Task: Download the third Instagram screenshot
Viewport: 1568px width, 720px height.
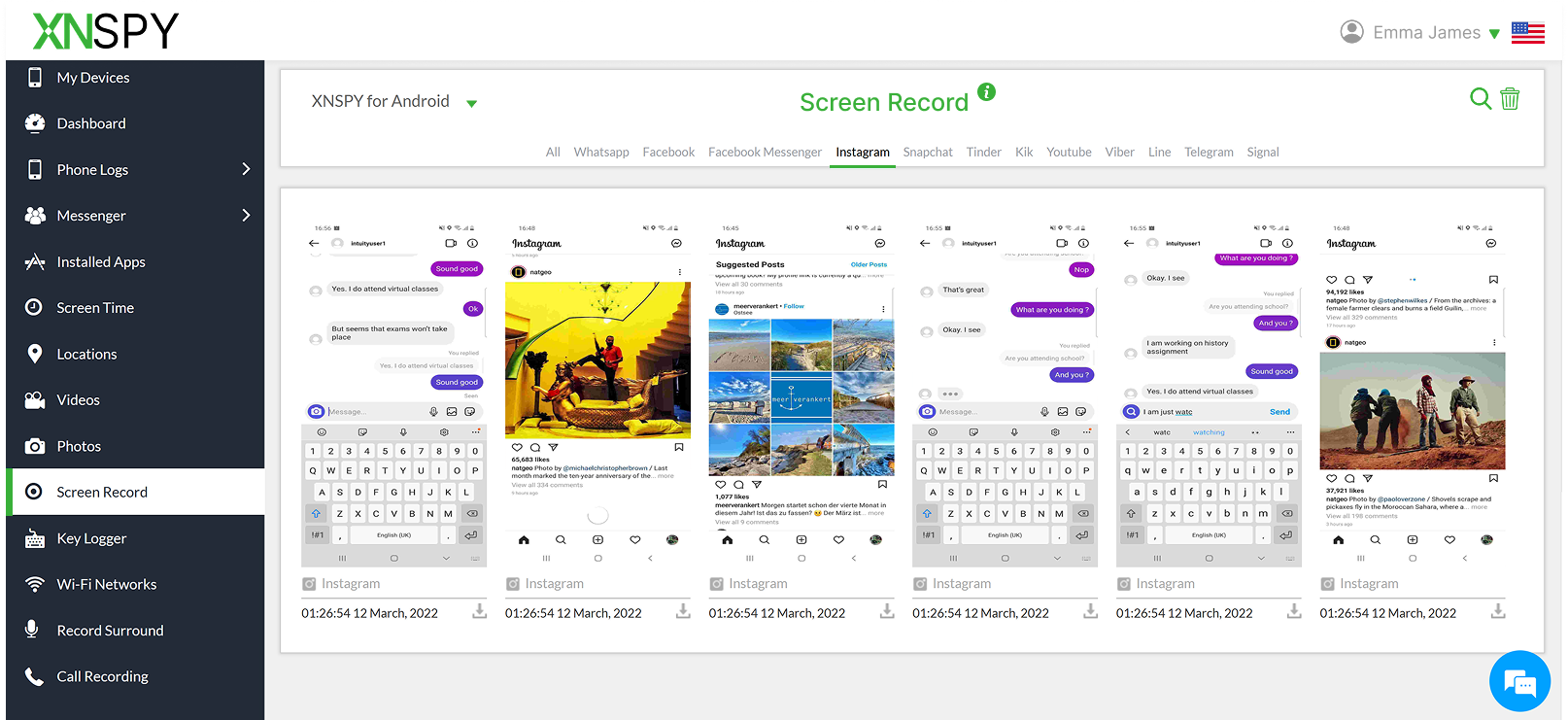Action: point(887,612)
